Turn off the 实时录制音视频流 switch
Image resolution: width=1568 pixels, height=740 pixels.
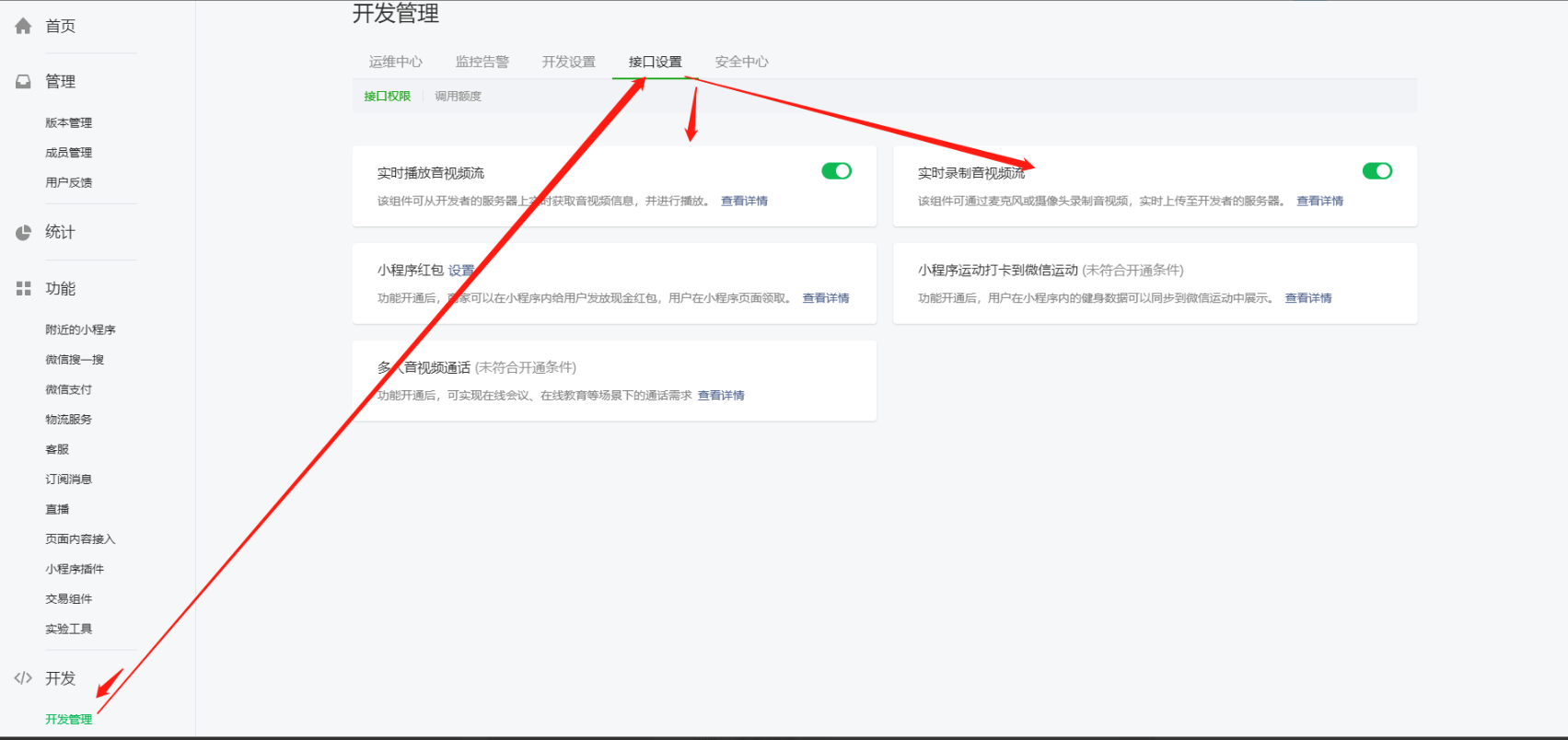[x=1377, y=171]
